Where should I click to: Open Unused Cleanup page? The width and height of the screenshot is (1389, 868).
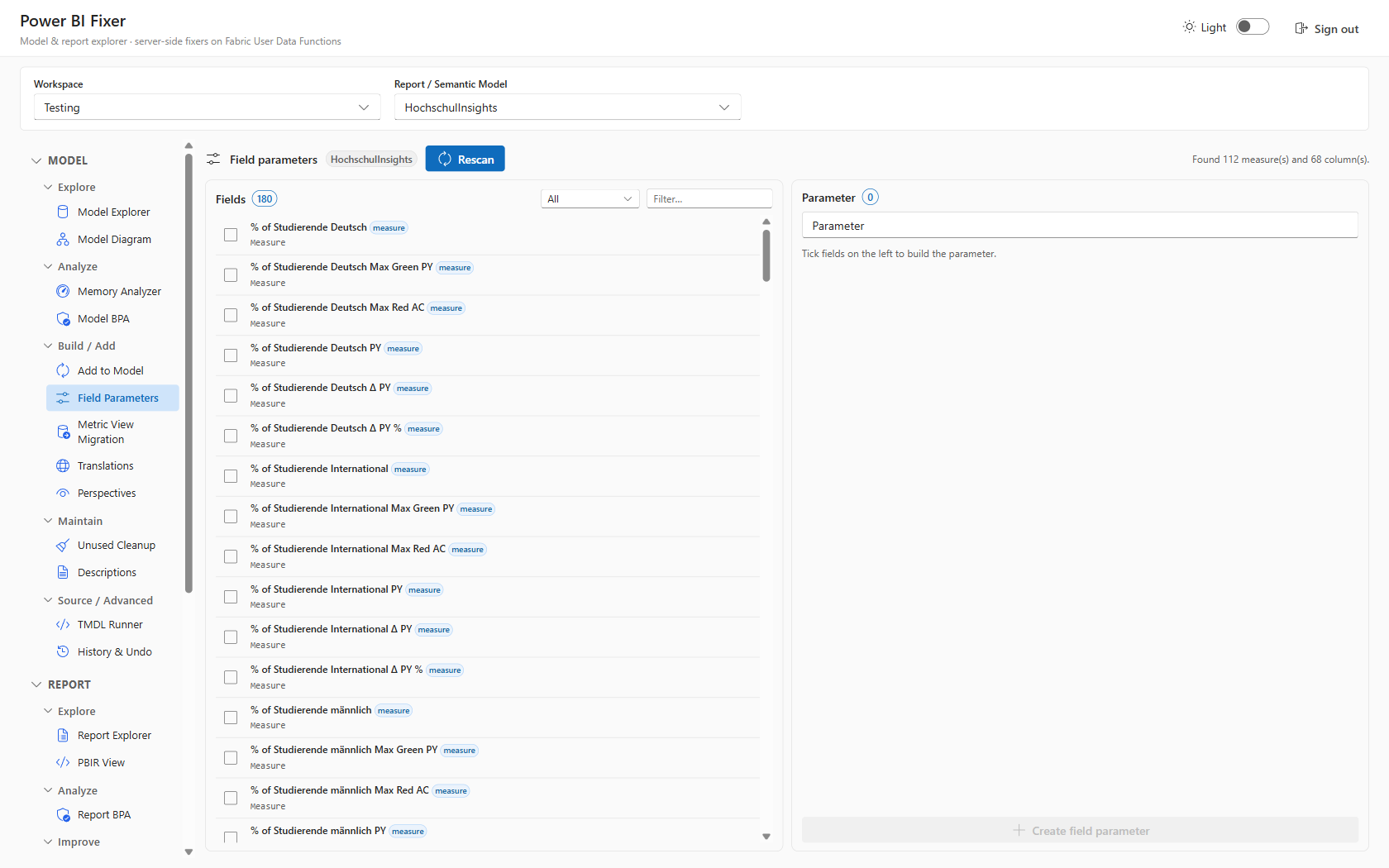(112, 545)
